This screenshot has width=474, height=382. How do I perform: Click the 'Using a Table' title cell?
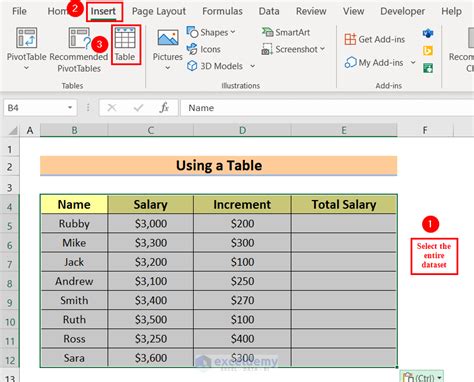click(219, 166)
